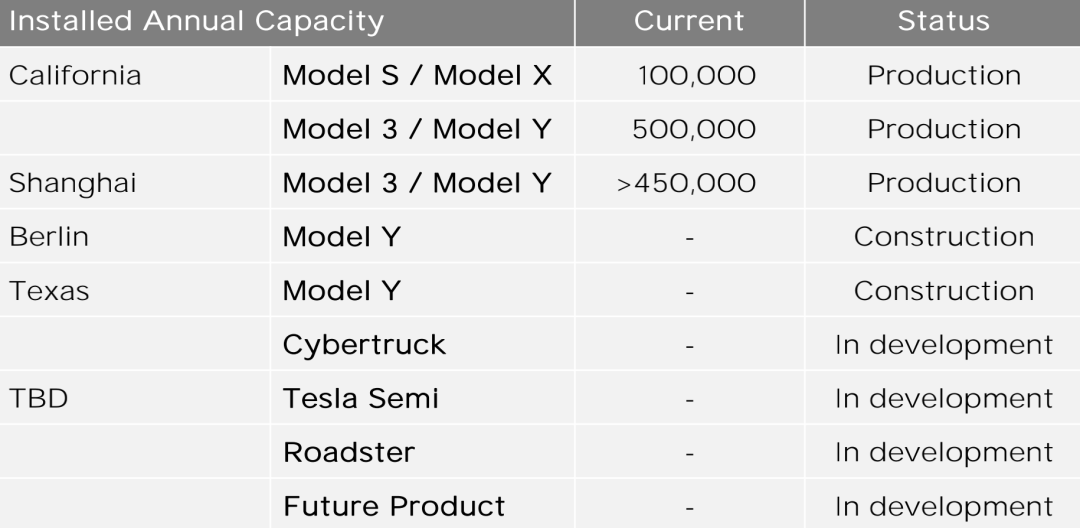Select 'Model S / Model X' cell
Viewport: 1080px width, 528px height.
(417, 76)
